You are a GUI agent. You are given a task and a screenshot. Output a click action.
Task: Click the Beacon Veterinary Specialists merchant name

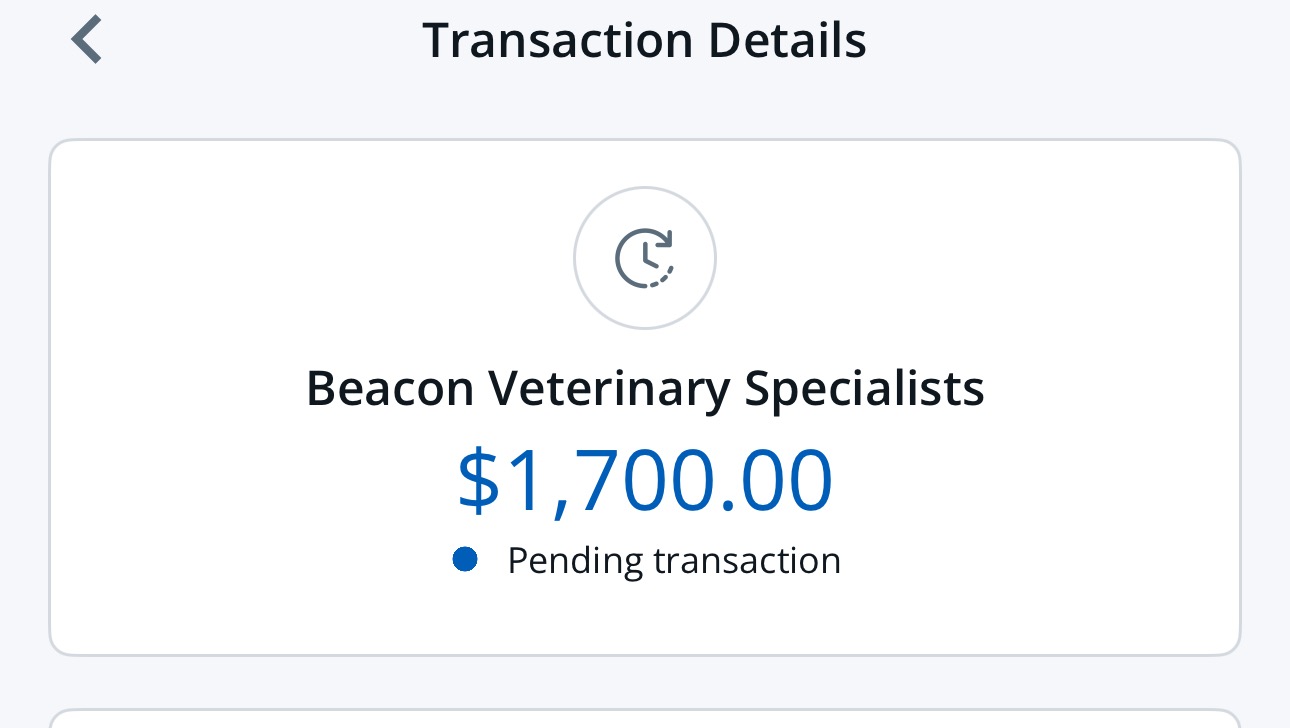tap(645, 388)
